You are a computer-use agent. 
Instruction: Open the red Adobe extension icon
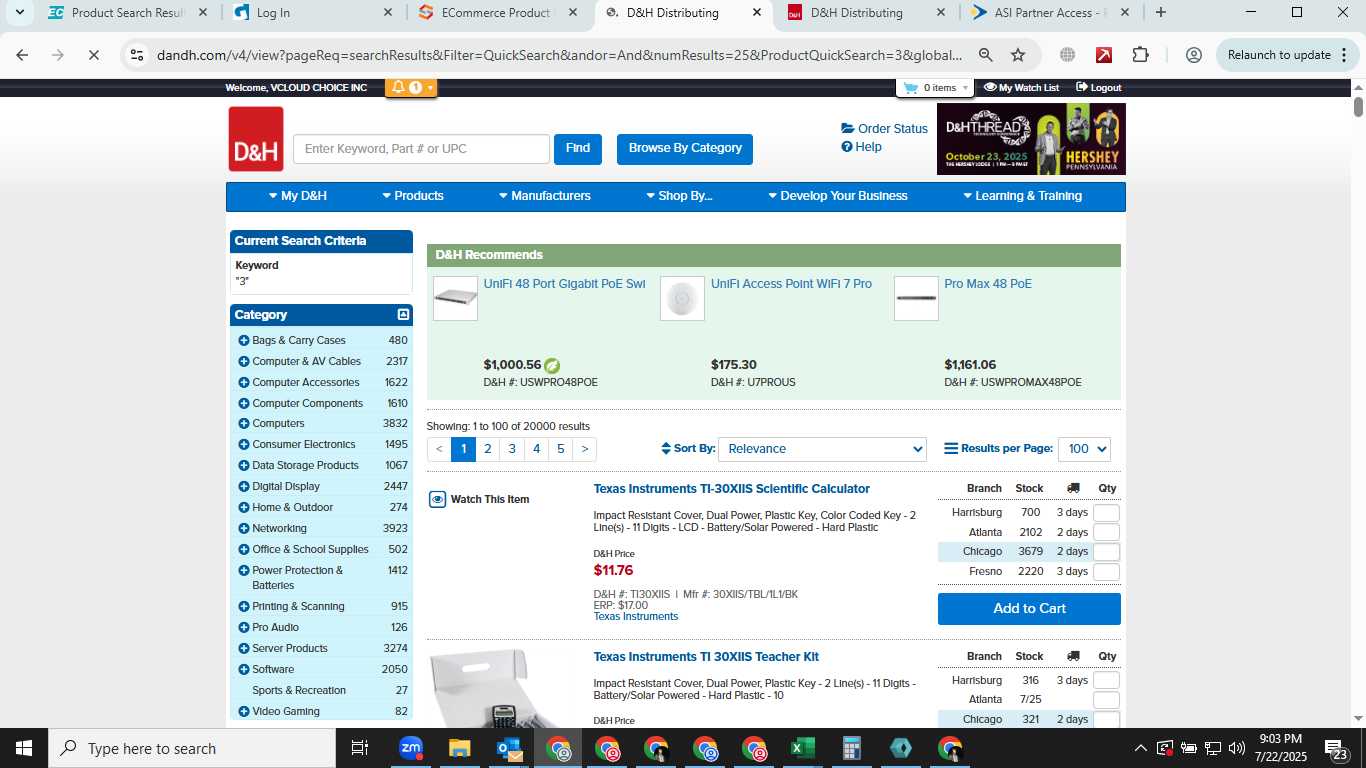pyautogui.click(x=1104, y=55)
